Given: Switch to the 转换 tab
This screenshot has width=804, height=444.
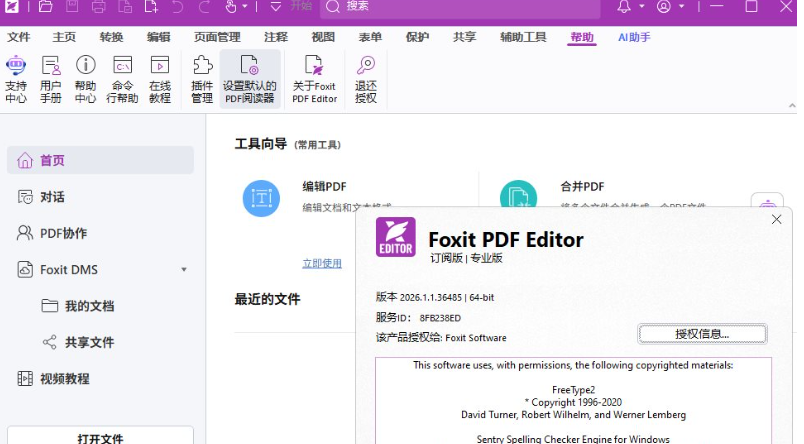Looking at the screenshot, I should [x=111, y=37].
